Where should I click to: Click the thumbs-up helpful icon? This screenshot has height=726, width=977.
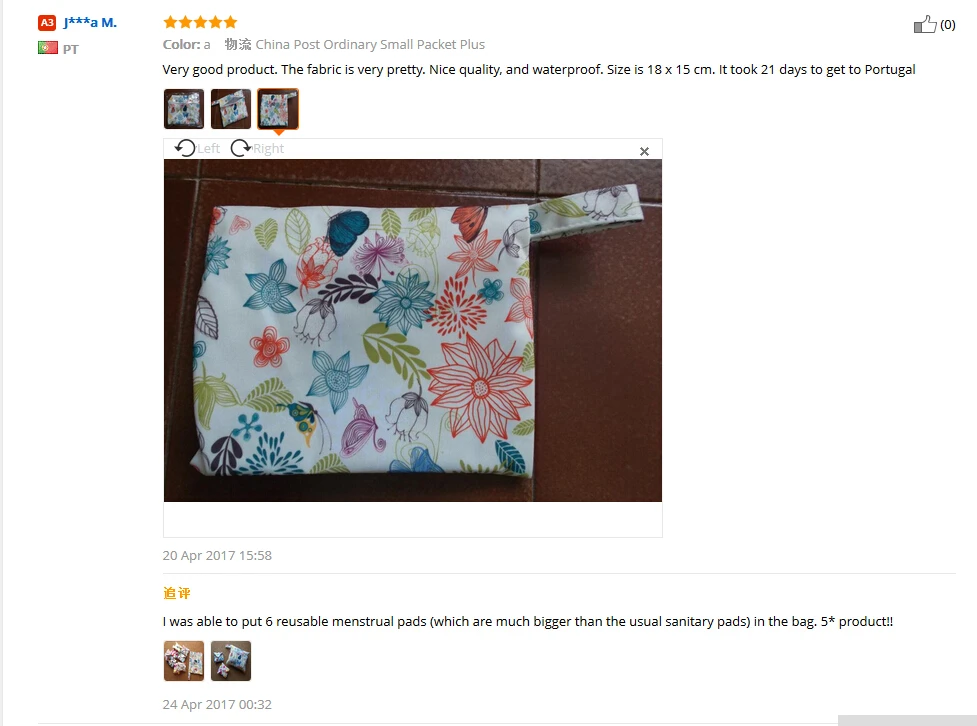tap(925, 24)
